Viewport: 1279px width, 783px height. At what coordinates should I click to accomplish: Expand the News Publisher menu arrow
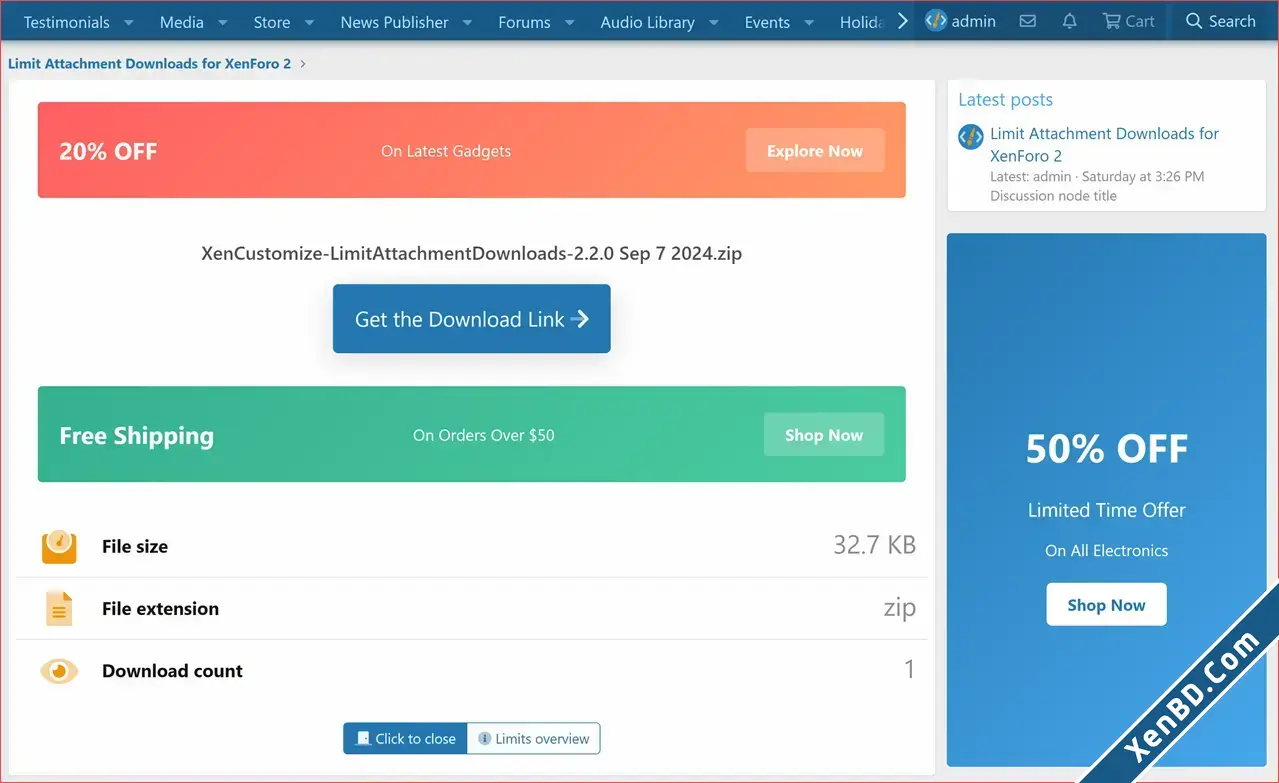click(x=467, y=22)
